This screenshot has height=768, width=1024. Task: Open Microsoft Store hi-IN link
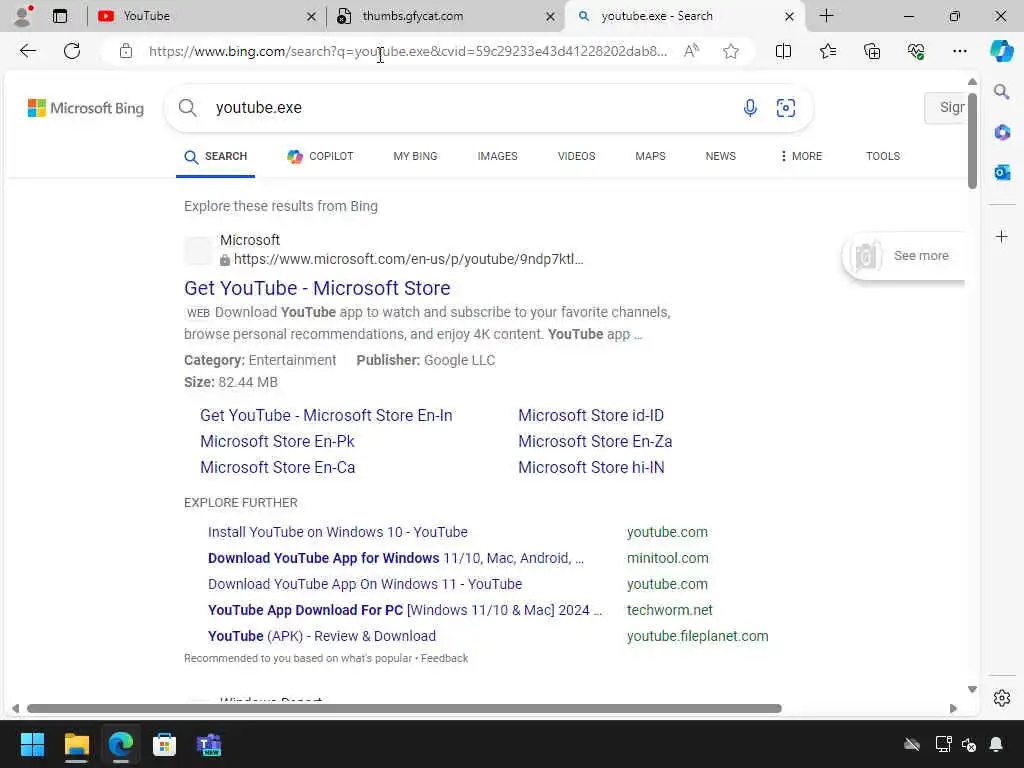tap(591, 468)
